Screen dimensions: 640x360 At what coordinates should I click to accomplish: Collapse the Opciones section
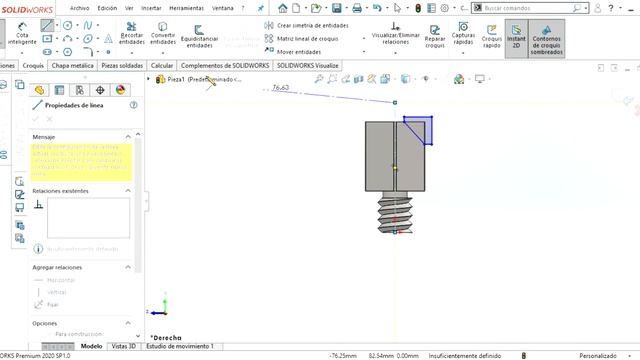pos(128,323)
